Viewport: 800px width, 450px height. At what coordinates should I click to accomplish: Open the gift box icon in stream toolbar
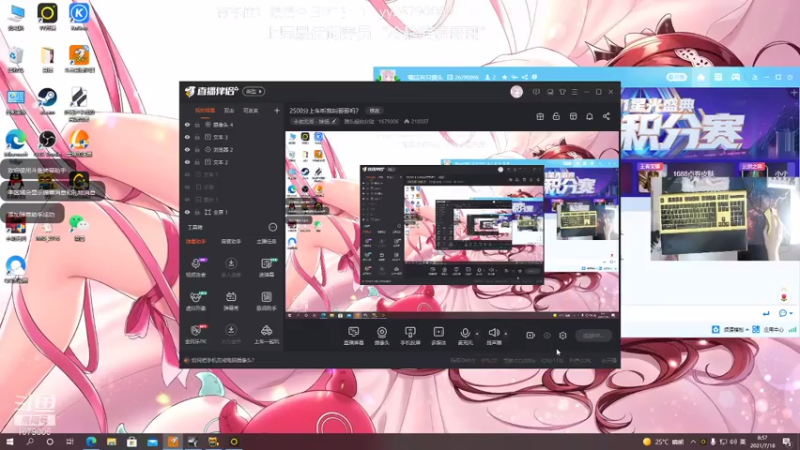click(540, 116)
